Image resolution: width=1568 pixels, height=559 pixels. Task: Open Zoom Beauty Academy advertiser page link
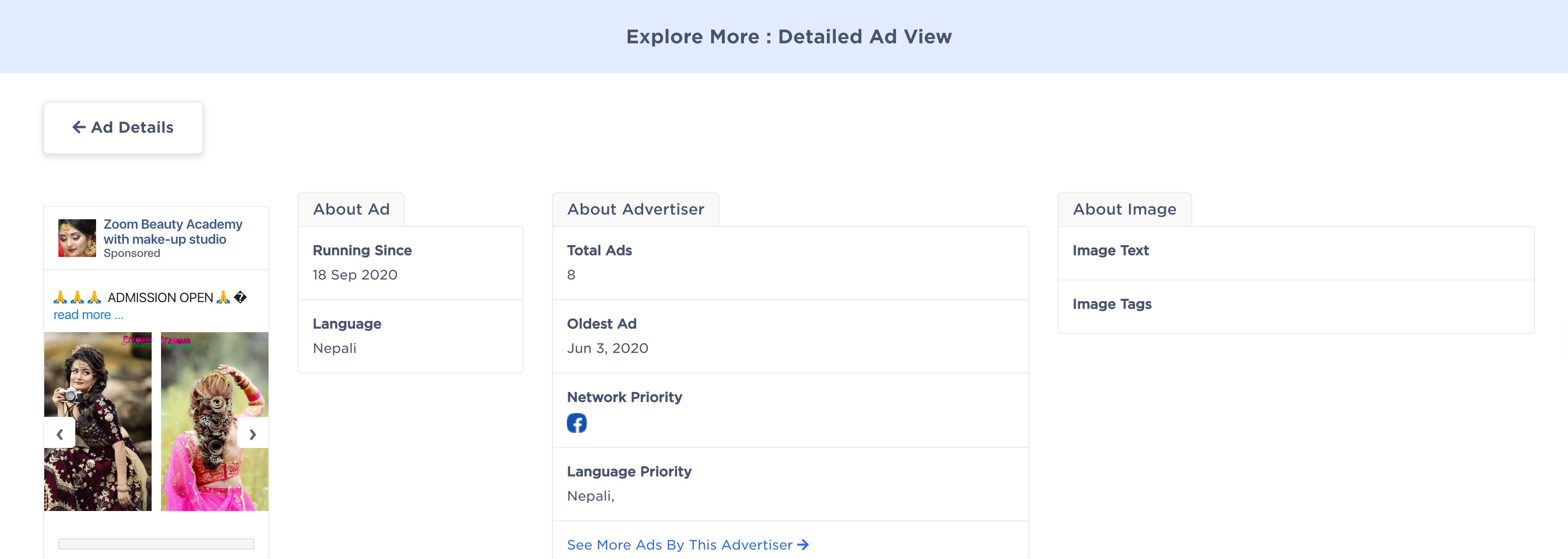(x=173, y=232)
